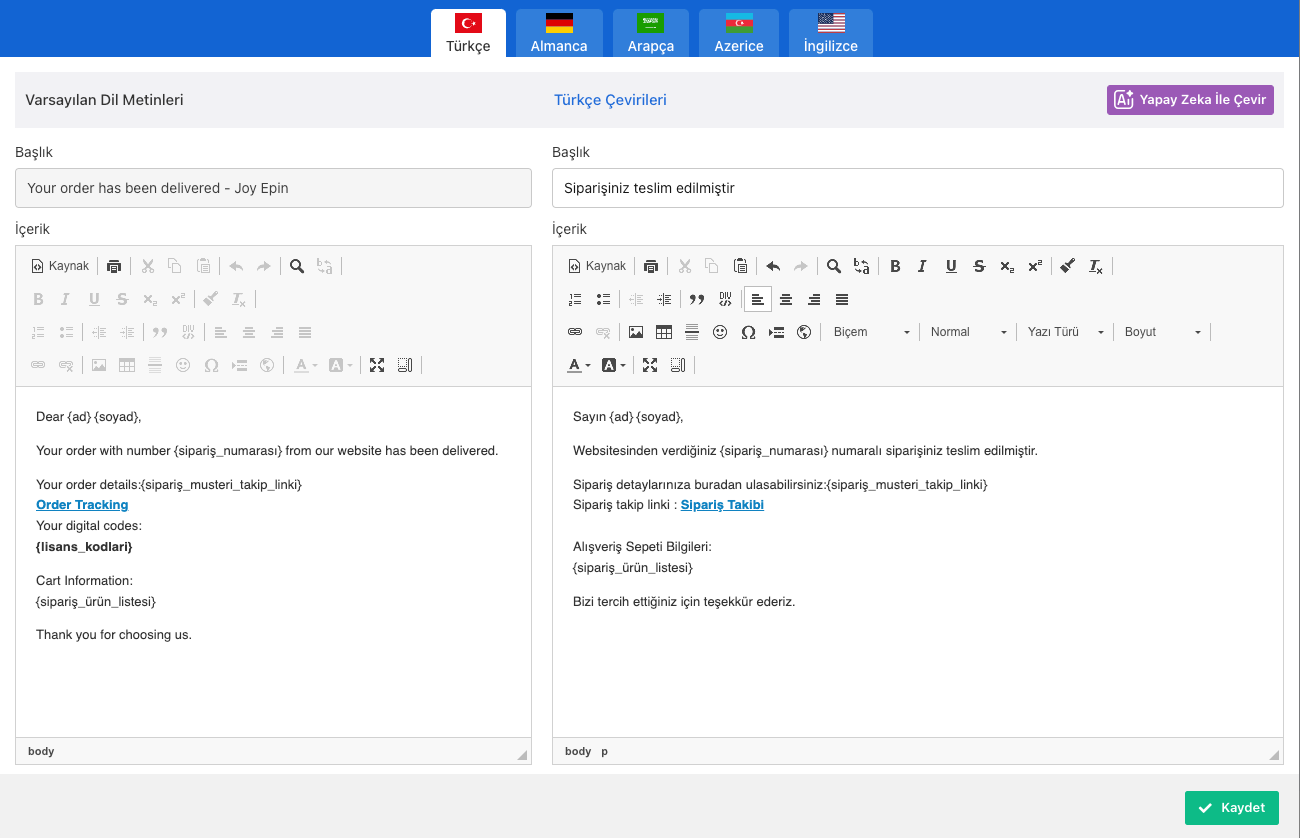The height and width of the screenshot is (838, 1300).
Task: Open the text color picker in the right editor
Action: [579, 365]
